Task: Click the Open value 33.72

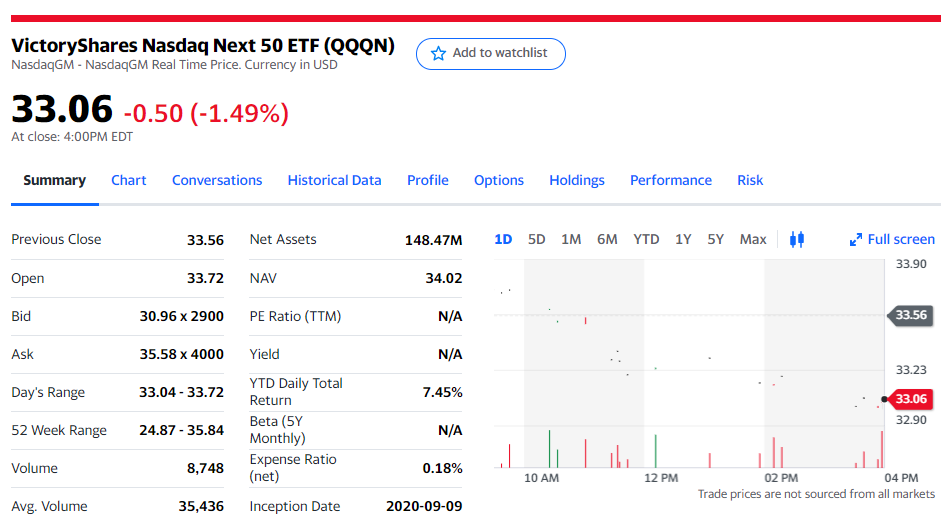Action: (x=205, y=279)
